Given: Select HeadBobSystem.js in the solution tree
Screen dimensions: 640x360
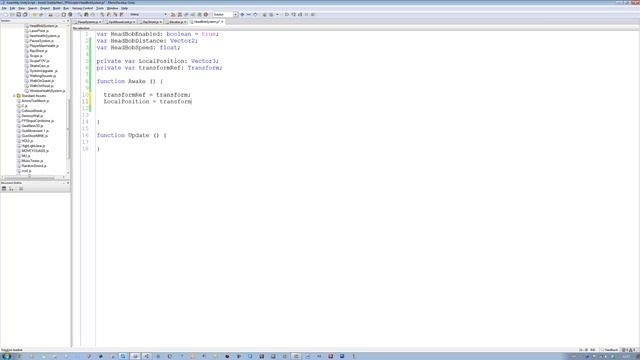Looking at the screenshot, I should tap(43, 26).
